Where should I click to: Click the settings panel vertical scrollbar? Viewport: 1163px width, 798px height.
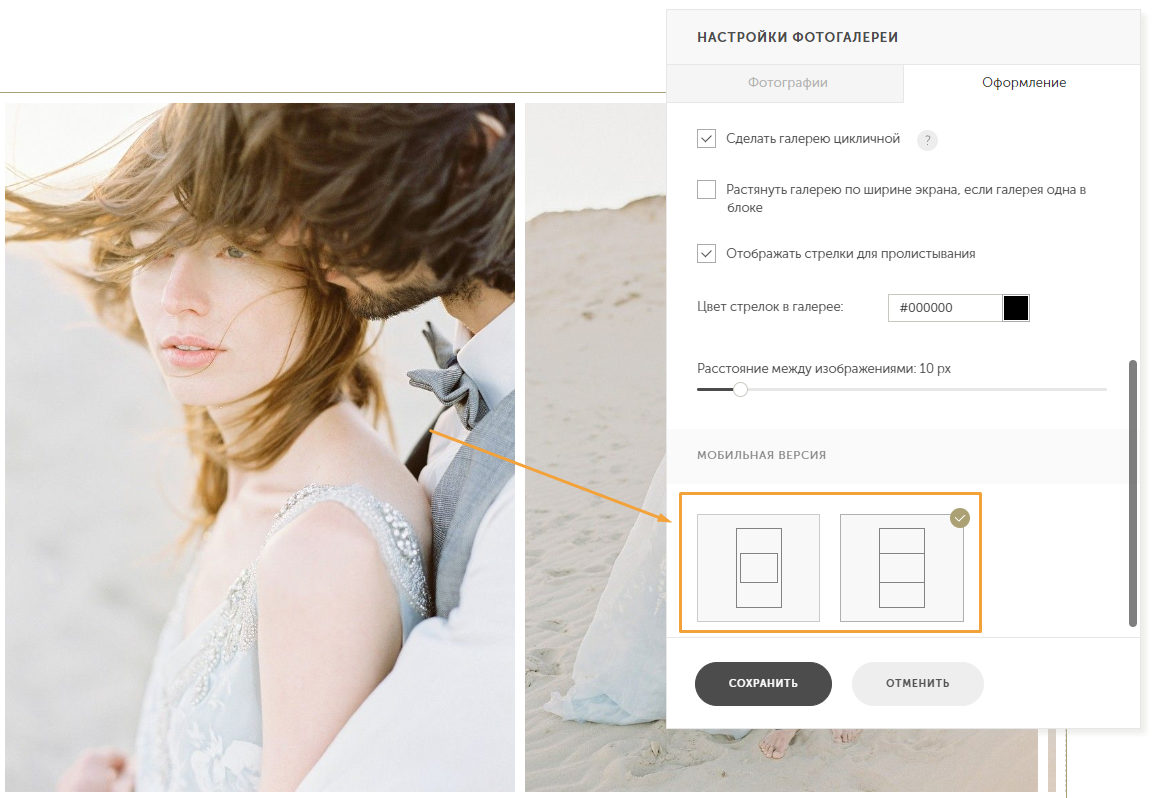pyautogui.click(x=1133, y=493)
